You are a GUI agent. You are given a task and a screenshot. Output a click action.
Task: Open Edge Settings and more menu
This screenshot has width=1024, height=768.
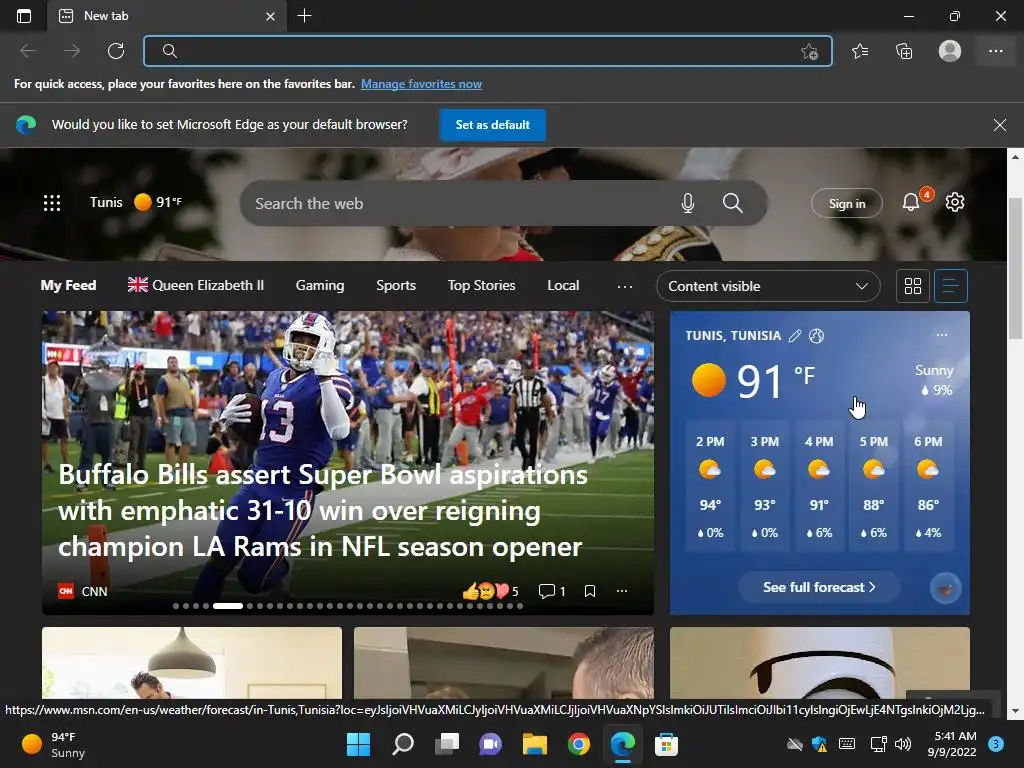(x=995, y=51)
